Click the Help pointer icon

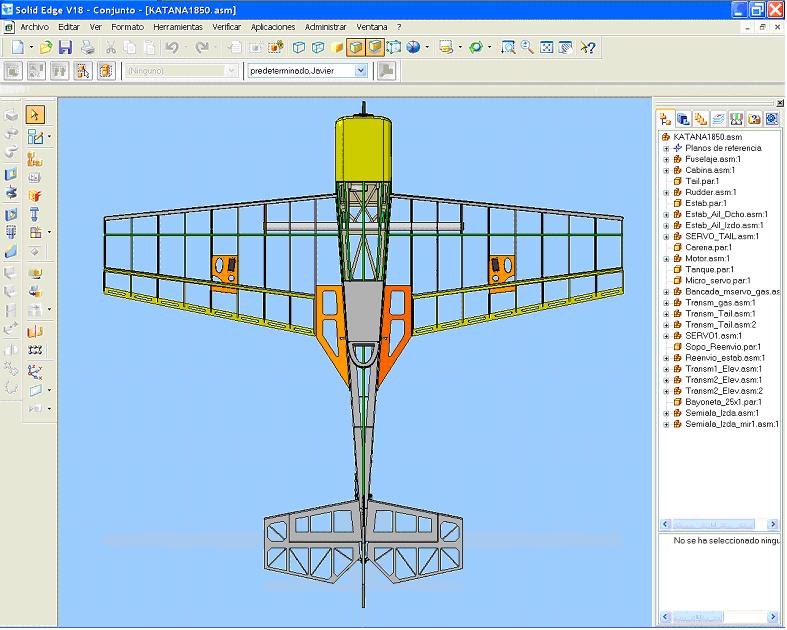pos(588,47)
